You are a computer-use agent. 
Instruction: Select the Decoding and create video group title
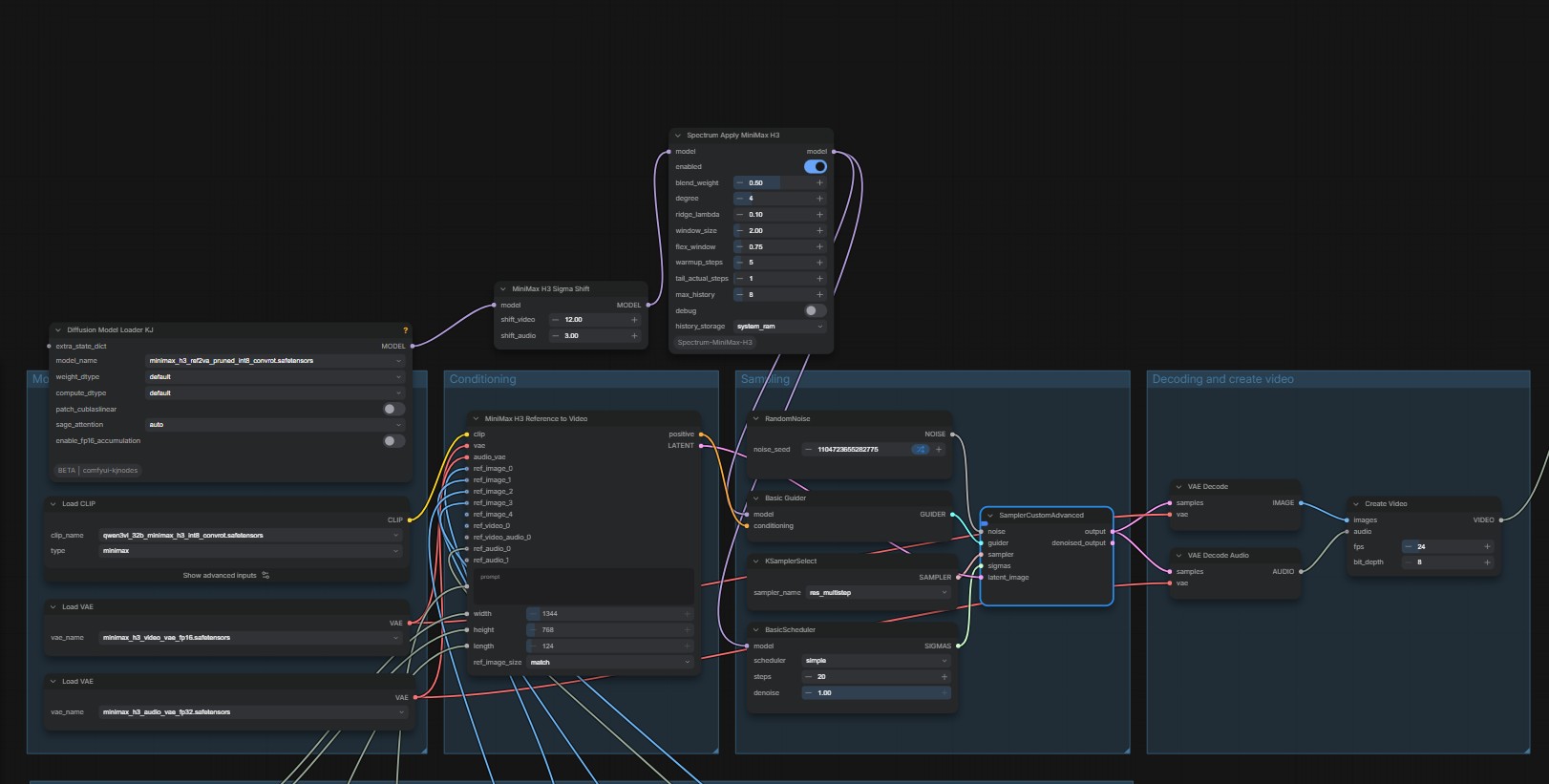click(1222, 380)
